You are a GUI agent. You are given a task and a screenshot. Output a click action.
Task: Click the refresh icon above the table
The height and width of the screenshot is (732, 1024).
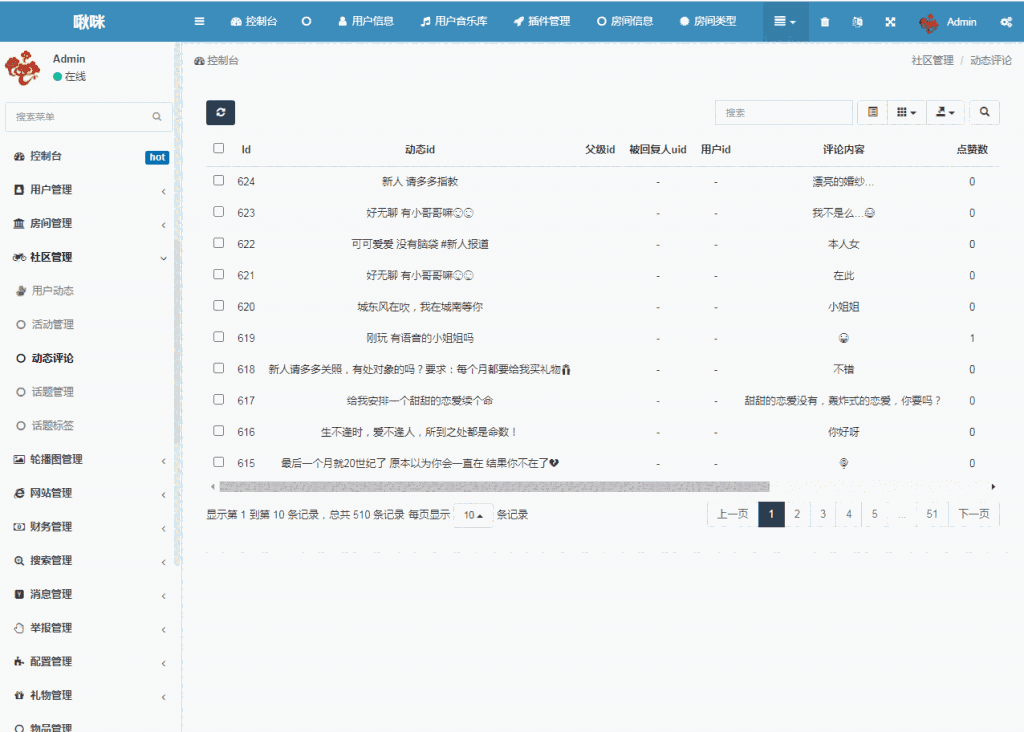pyautogui.click(x=220, y=113)
